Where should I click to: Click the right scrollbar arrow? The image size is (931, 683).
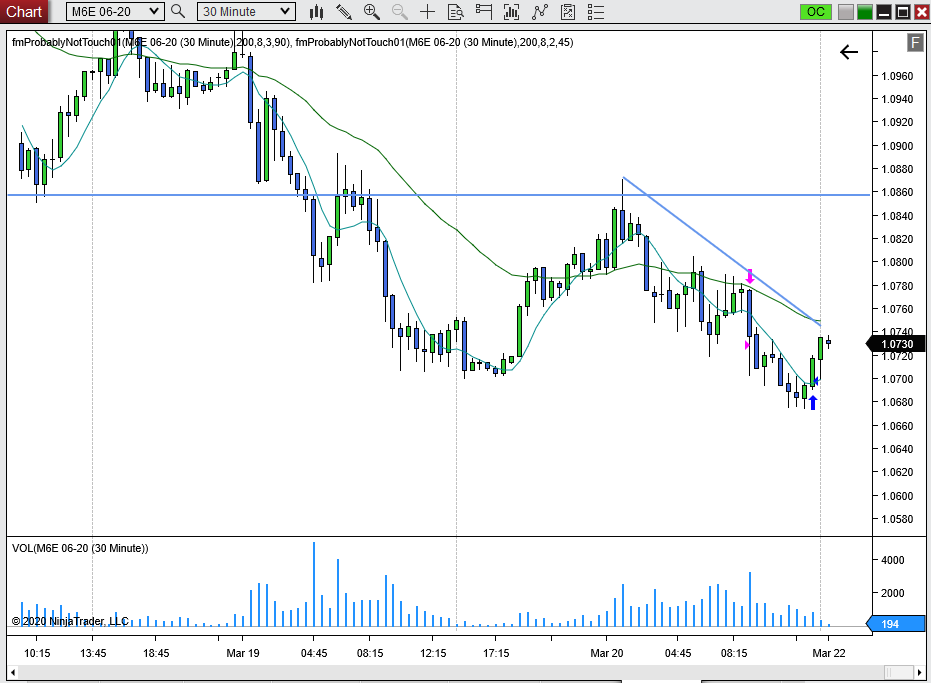[920, 673]
